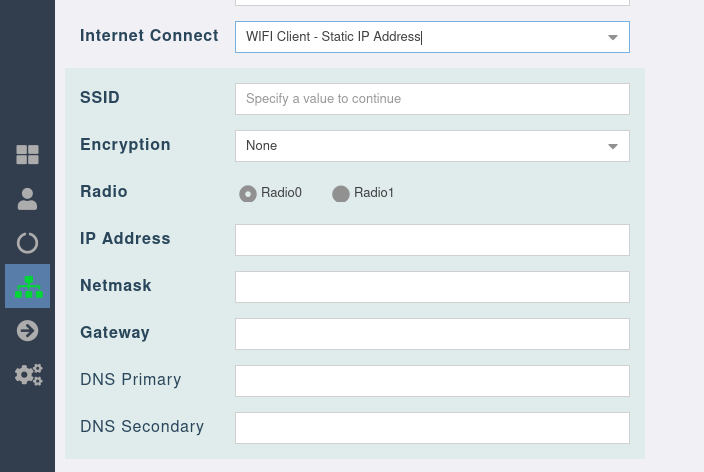Click the SSID input field
The image size is (704, 472).
click(432, 99)
